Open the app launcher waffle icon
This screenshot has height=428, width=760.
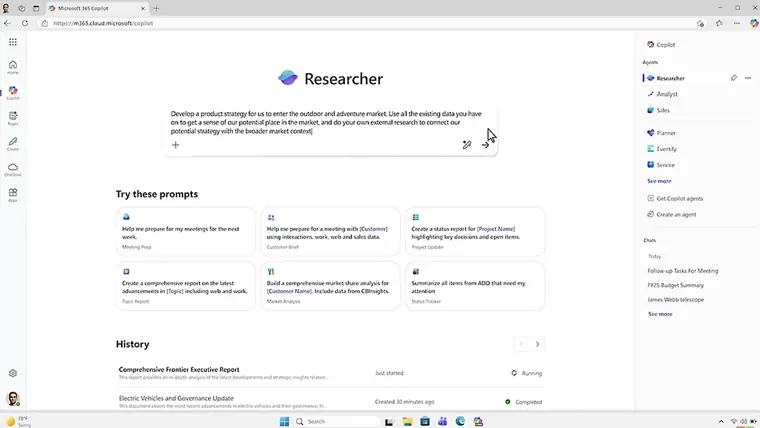pyautogui.click(x=13, y=42)
